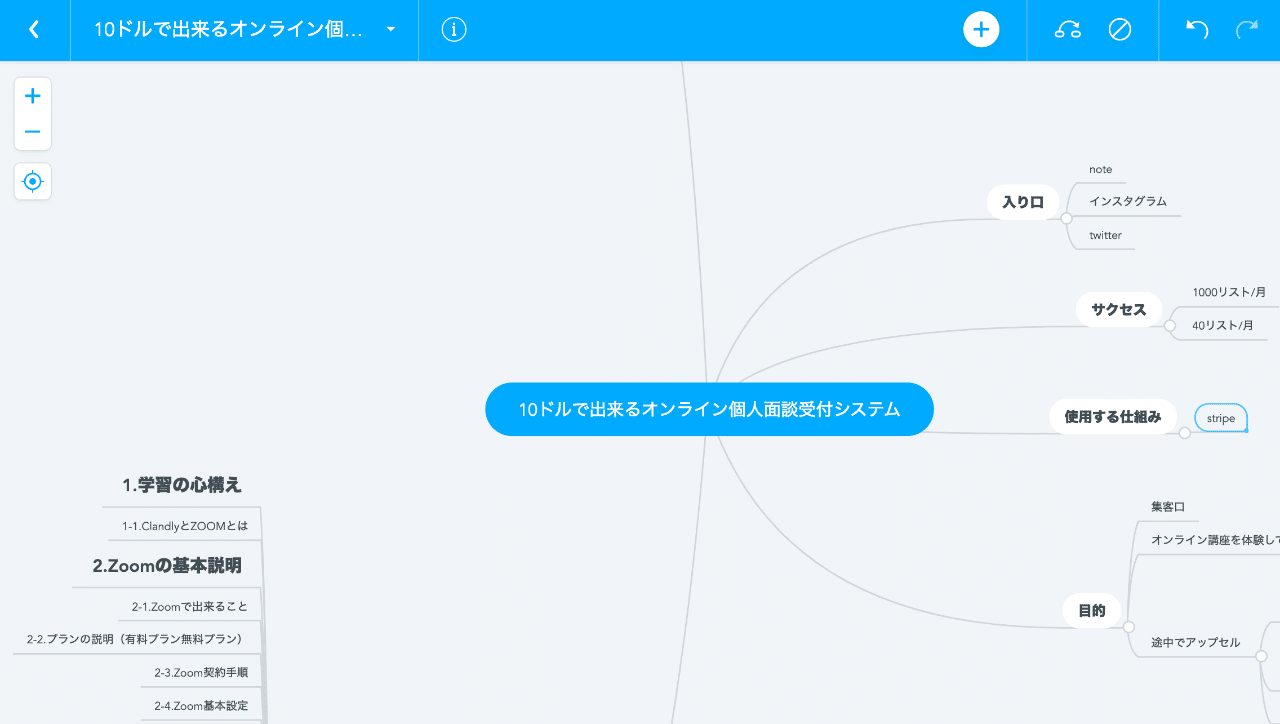Viewport: 1280px width, 724px height.
Task: Click the selected stripe node
Action: click(1221, 418)
